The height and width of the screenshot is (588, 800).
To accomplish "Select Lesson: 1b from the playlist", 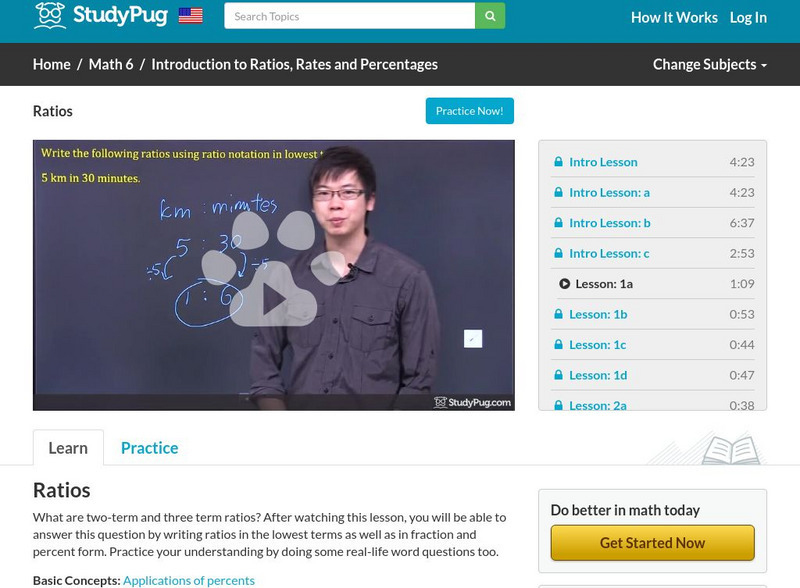I will pyautogui.click(x=598, y=314).
